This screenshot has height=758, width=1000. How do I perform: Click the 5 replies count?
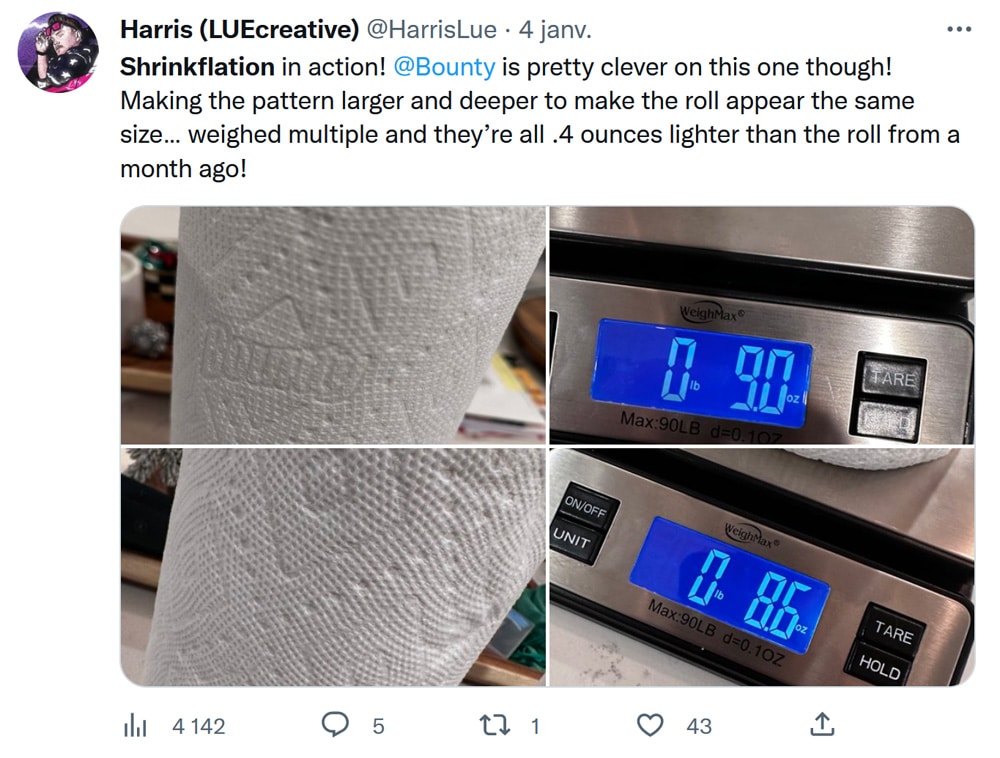[x=378, y=726]
